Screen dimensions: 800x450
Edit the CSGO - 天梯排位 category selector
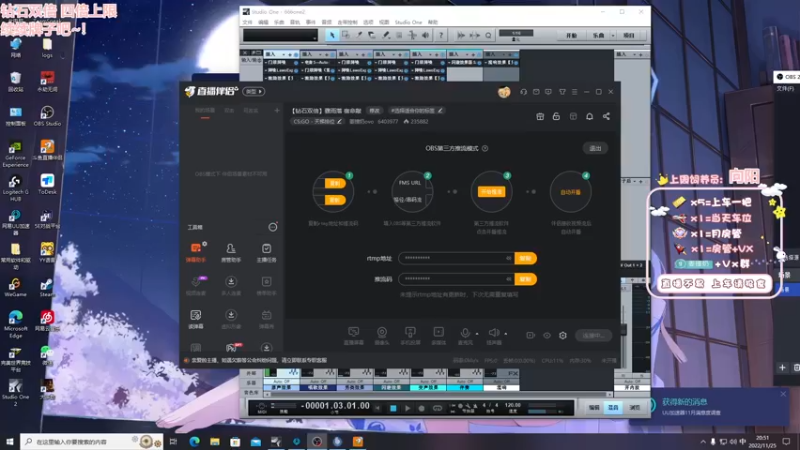pos(317,121)
